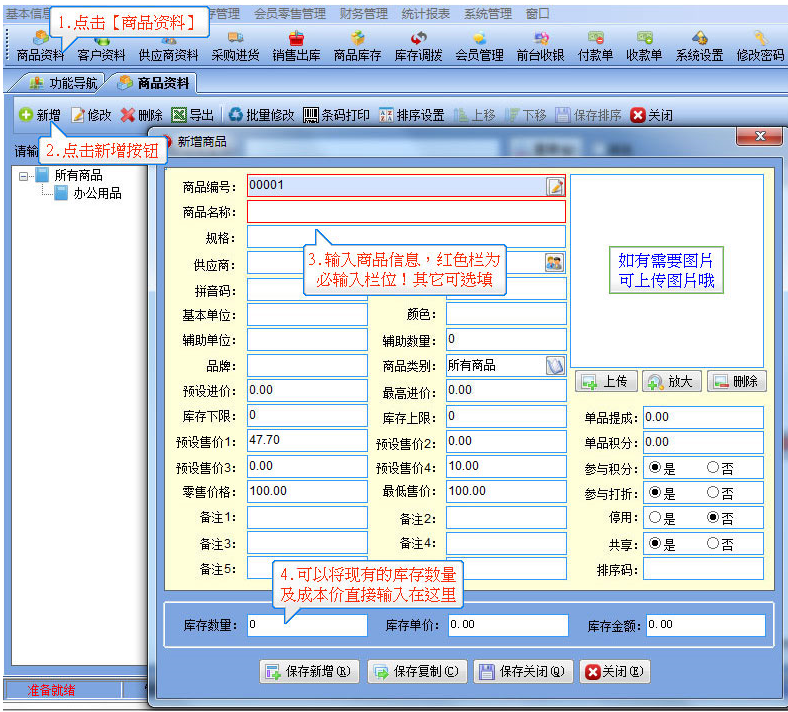Collapse the 所有商品 tree node
This screenshot has width=788, height=712.
(23, 176)
